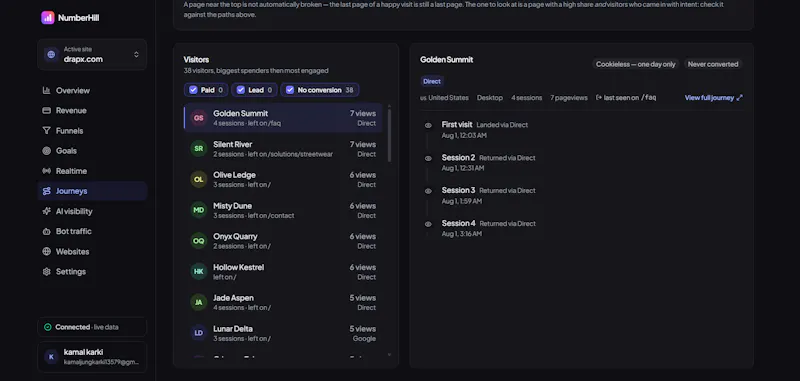800x381 pixels.
Task: Click the Goals target icon
Action: (x=46, y=151)
